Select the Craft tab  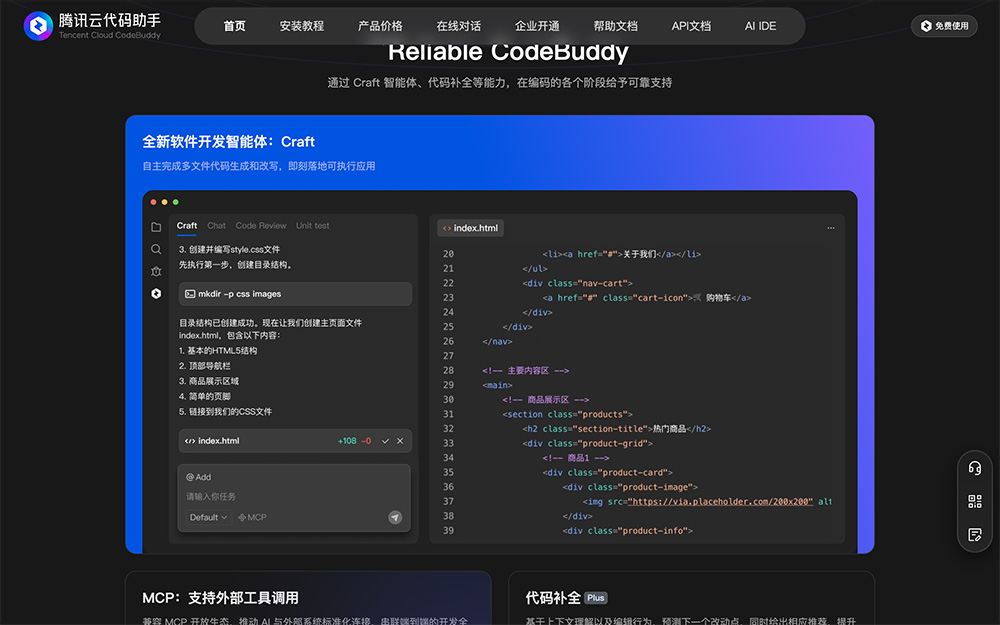(x=187, y=226)
